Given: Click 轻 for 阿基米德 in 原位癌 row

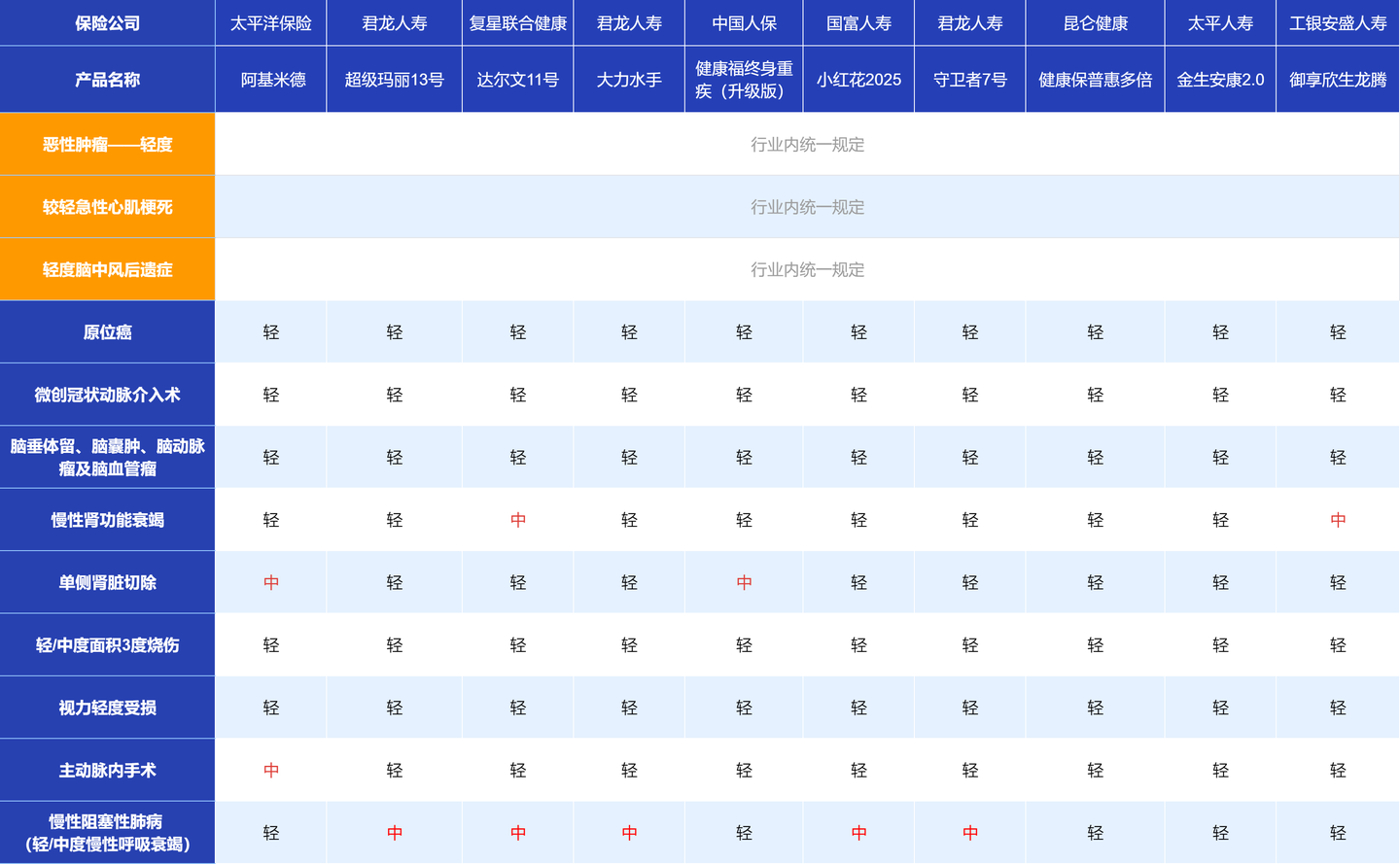Looking at the screenshot, I should click(x=271, y=332).
